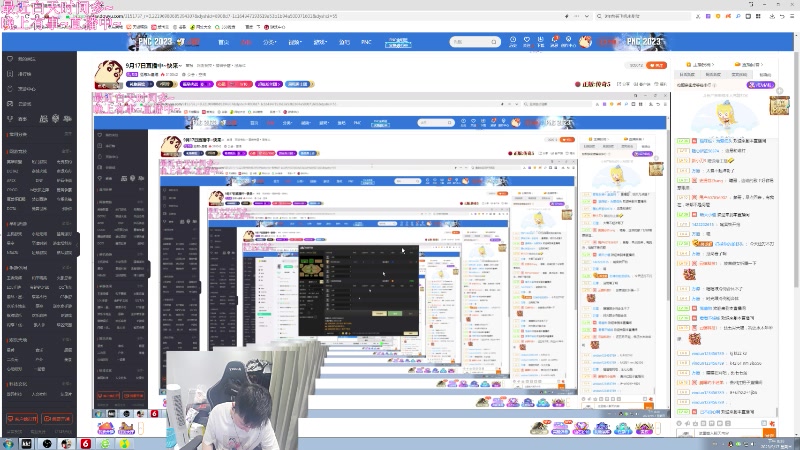Switch to the last tab in right ranking panel
The image size is (800, 450).
pyautogui.click(x=765, y=74)
